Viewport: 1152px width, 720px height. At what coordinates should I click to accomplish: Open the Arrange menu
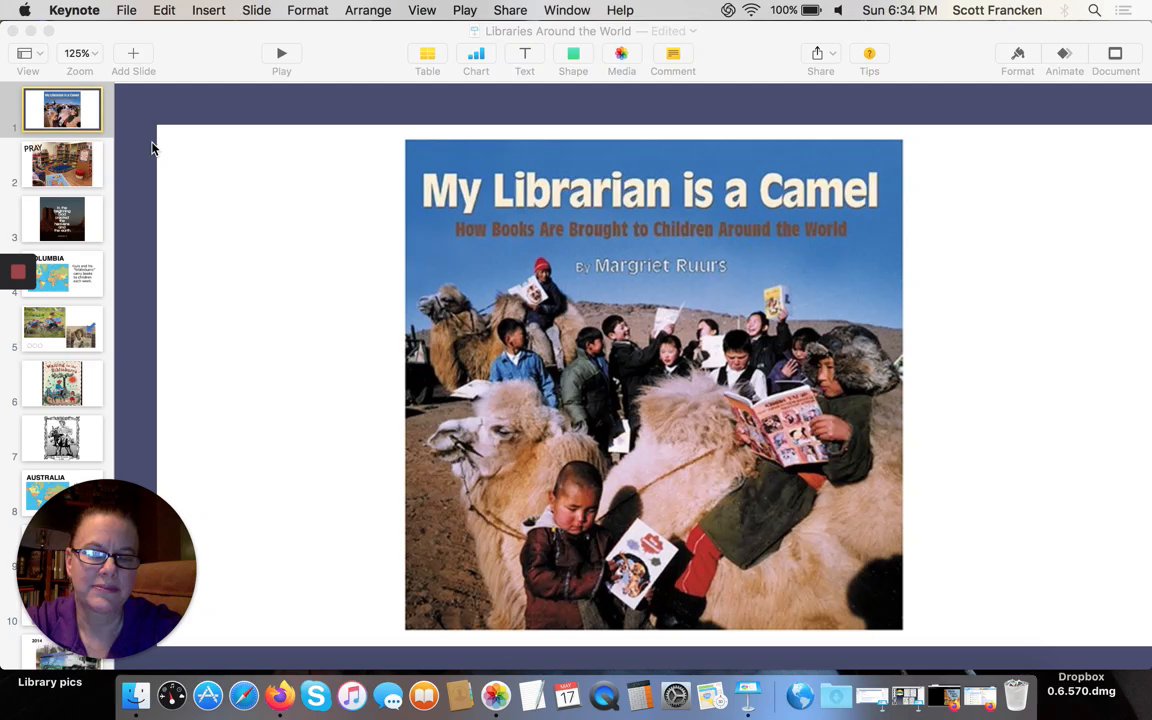[368, 10]
